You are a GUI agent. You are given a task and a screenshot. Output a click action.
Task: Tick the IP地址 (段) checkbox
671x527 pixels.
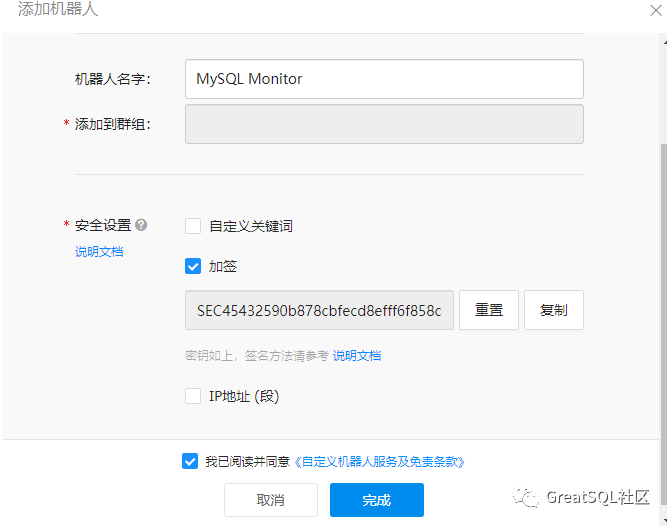193,396
